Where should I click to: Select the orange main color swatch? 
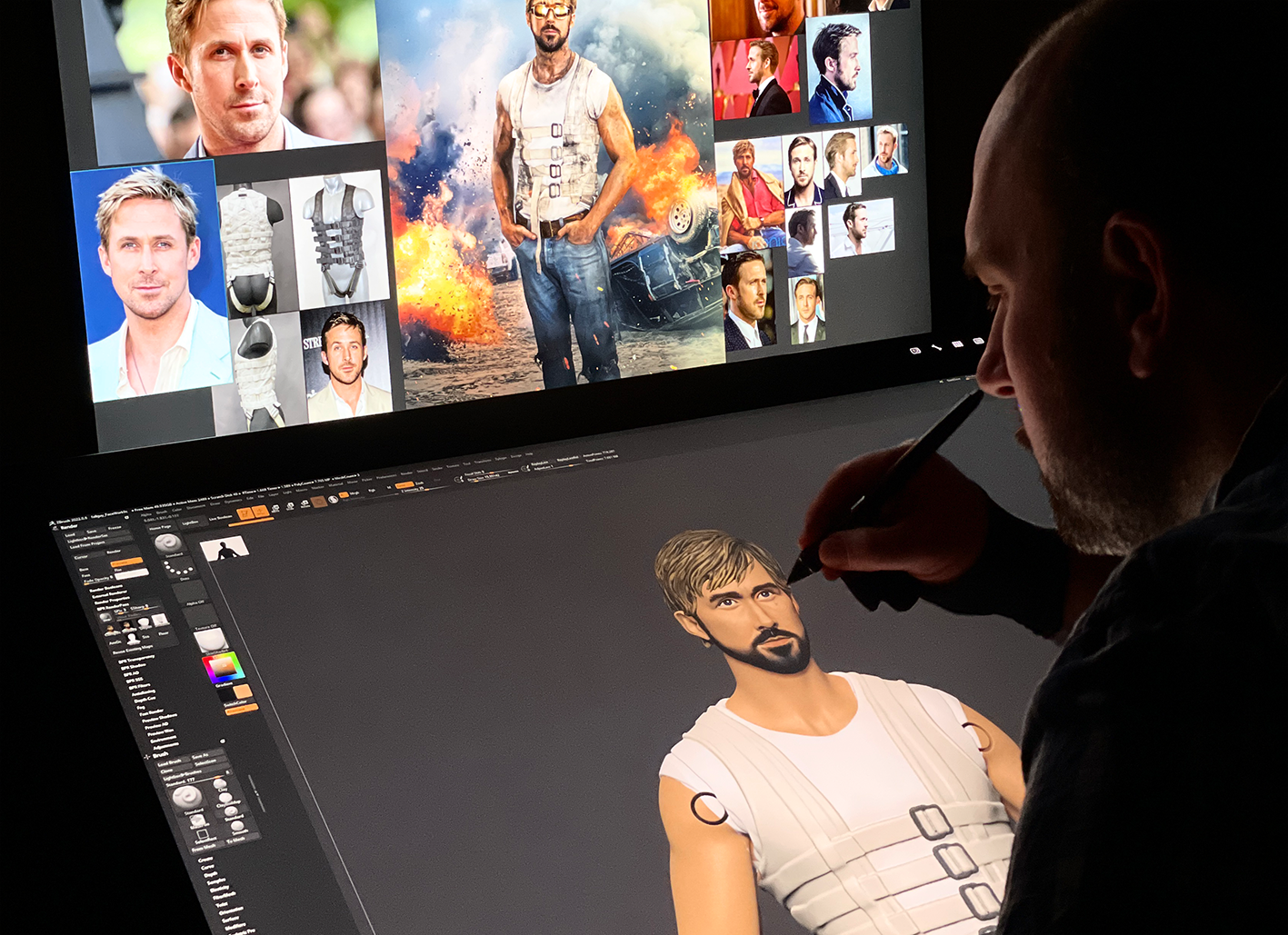click(x=244, y=691)
